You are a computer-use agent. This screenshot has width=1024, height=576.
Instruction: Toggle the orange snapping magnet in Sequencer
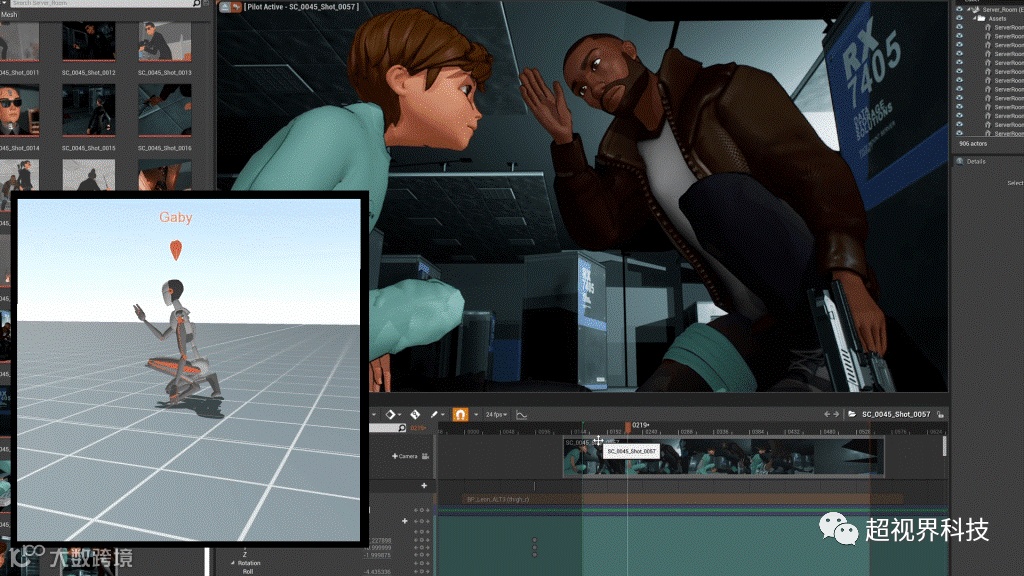(461, 414)
